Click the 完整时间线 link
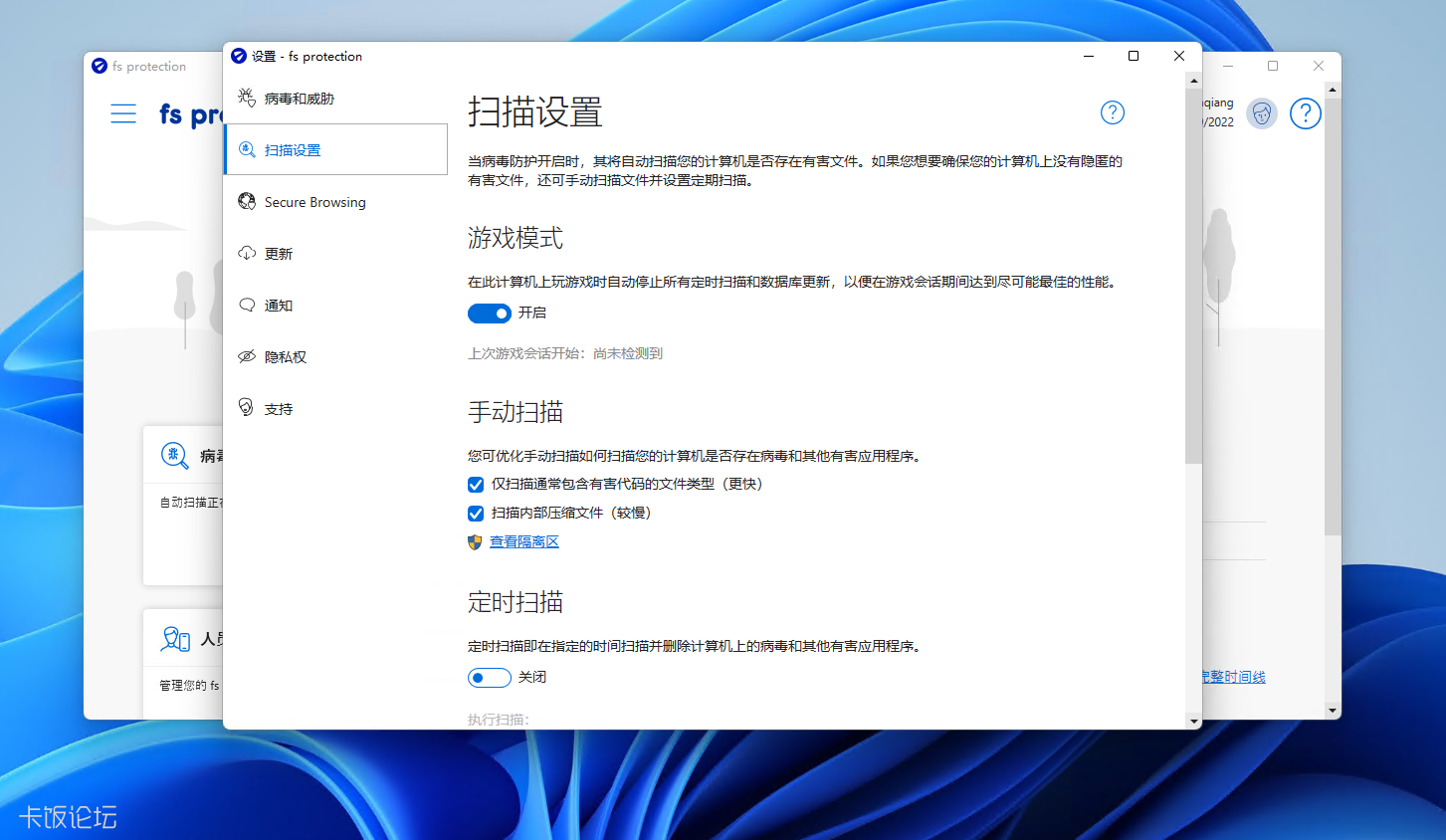 (1232, 676)
